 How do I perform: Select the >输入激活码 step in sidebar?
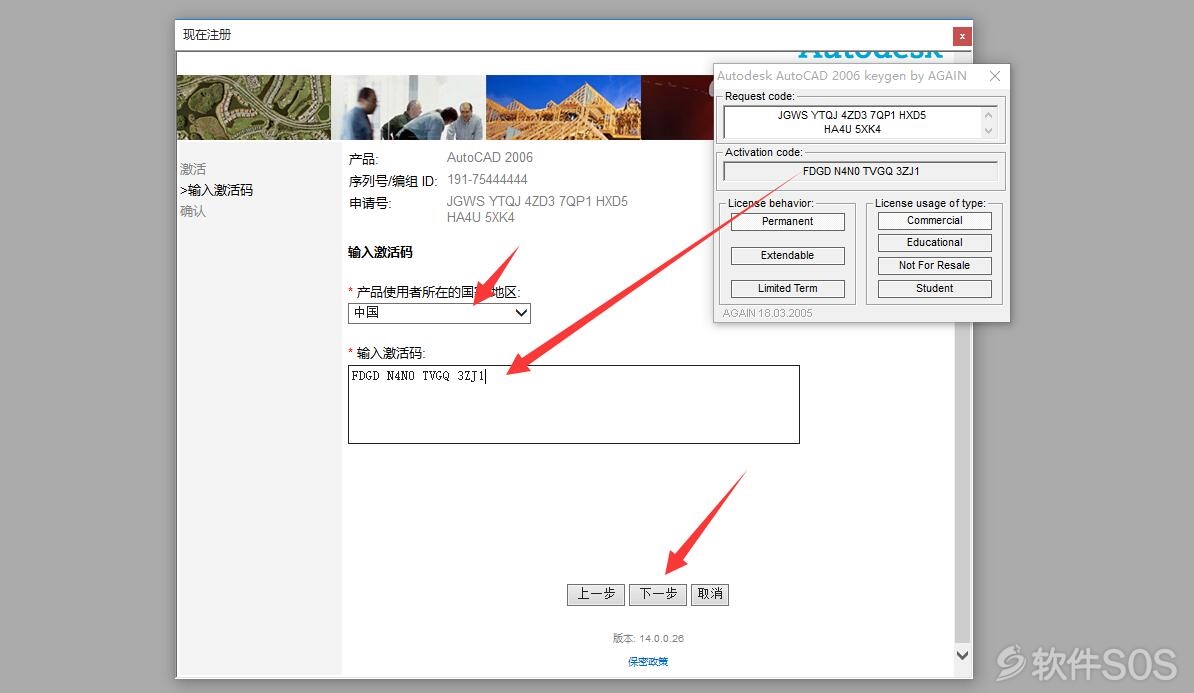click(x=216, y=190)
